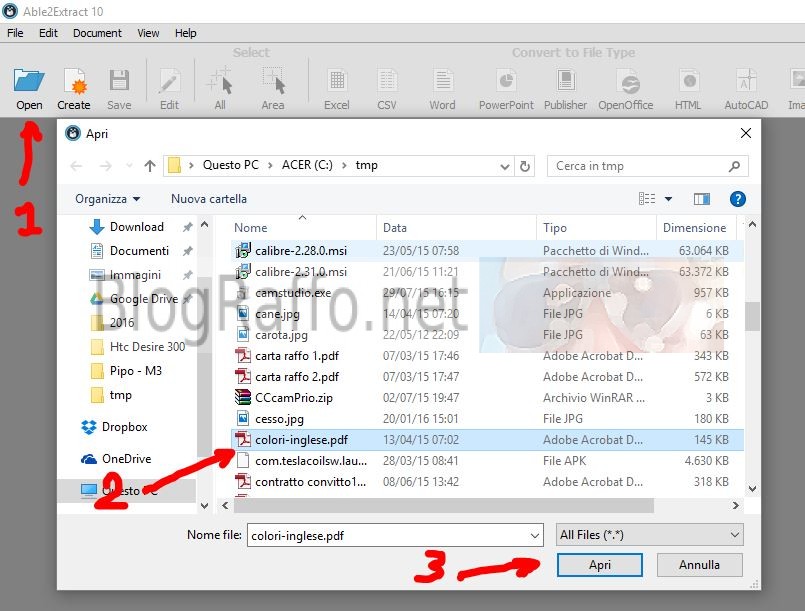
Task: Open the Nome file combo dropdown
Action: click(534, 536)
